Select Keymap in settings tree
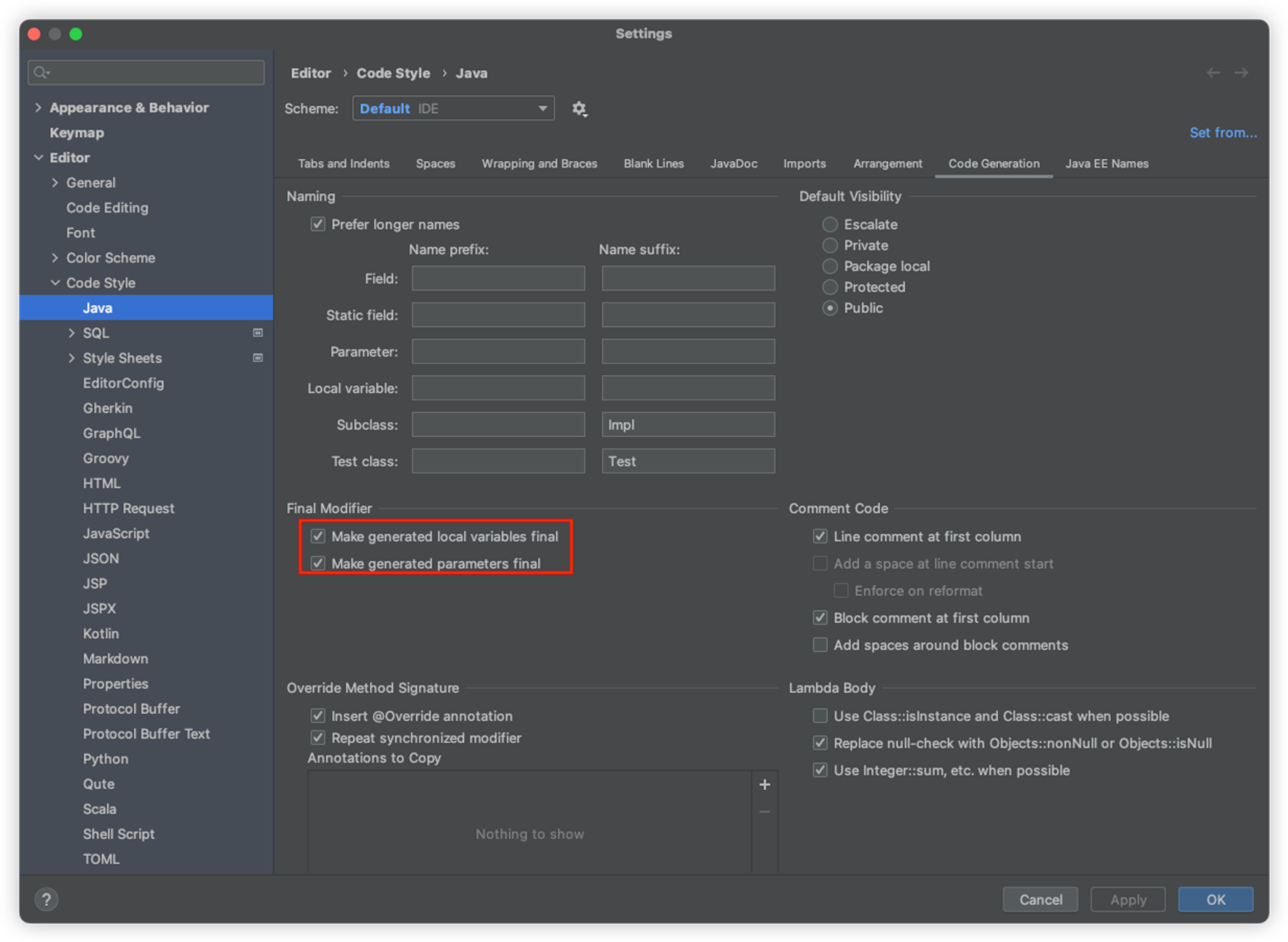Viewport: 1288px width, 942px height. 77,133
